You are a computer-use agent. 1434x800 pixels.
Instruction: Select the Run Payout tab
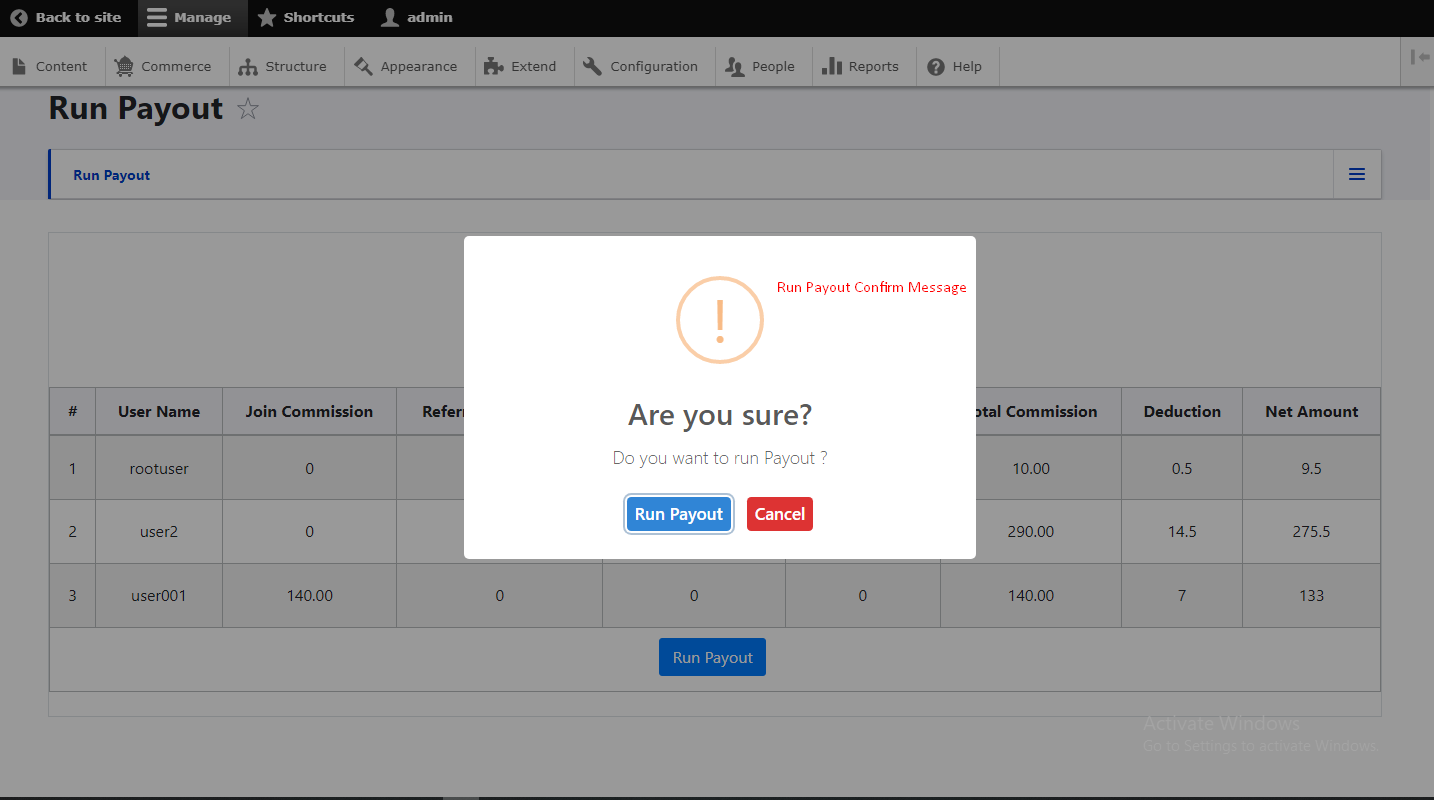(112, 175)
